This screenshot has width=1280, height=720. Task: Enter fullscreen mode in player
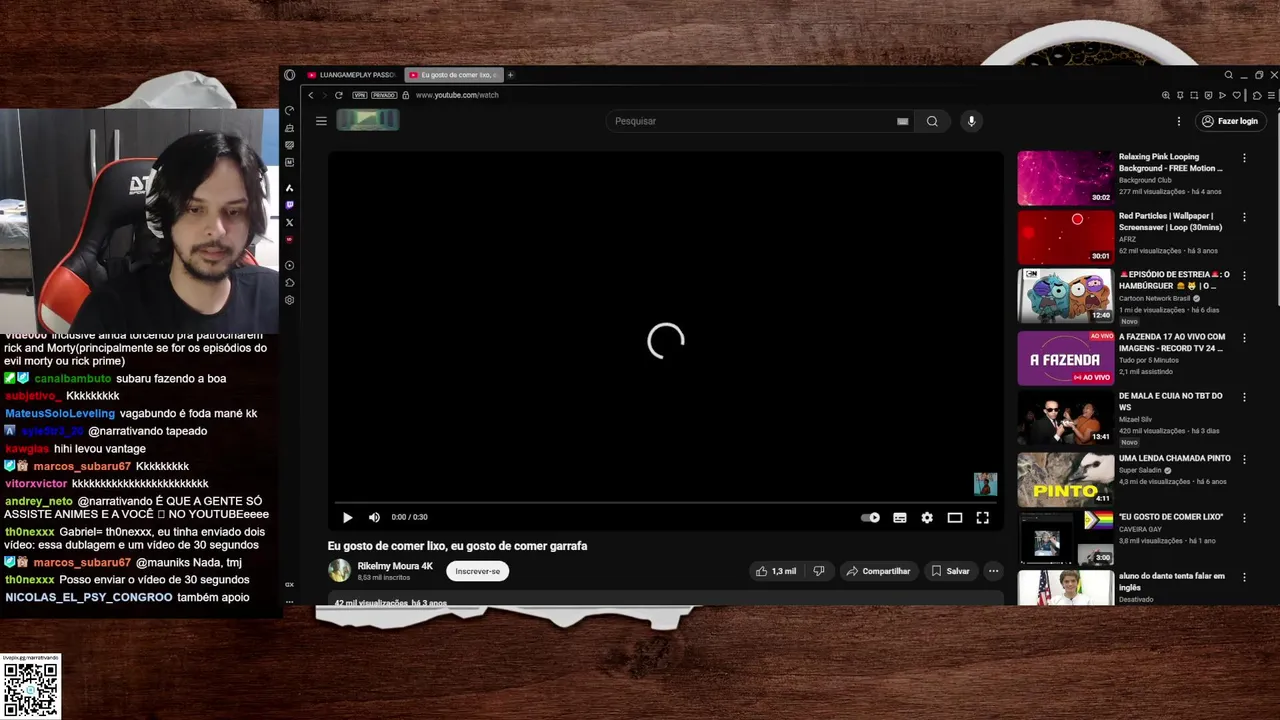(x=983, y=517)
